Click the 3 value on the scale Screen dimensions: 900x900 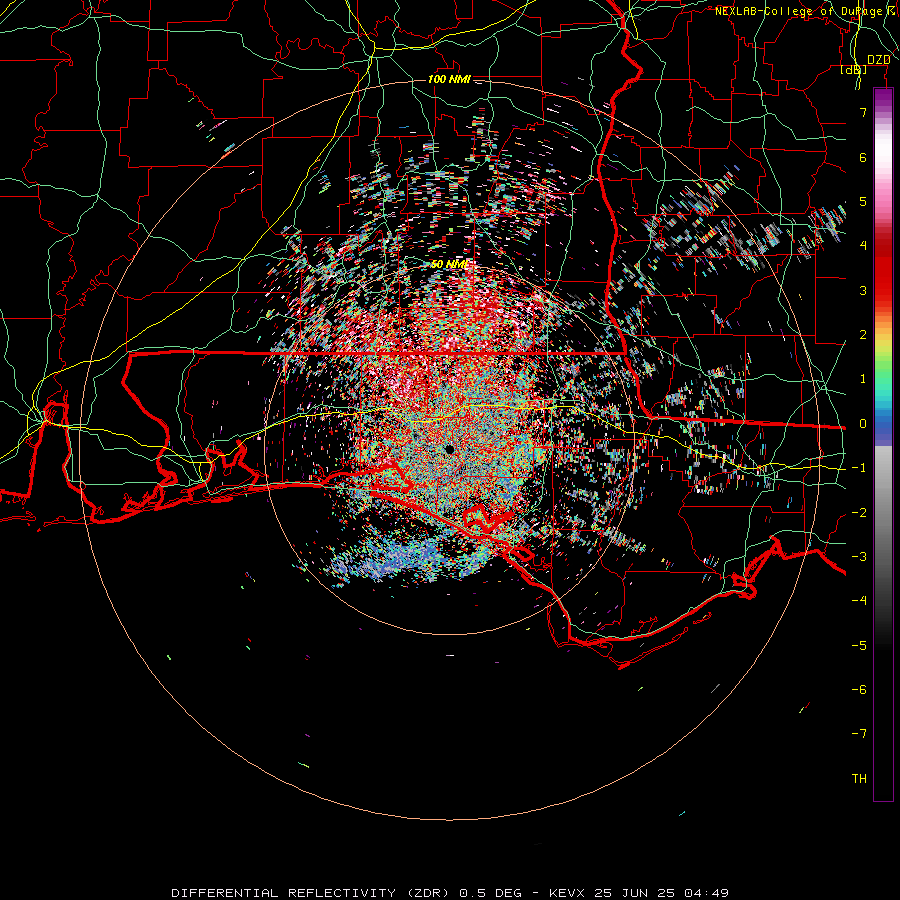[x=863, y=290]
